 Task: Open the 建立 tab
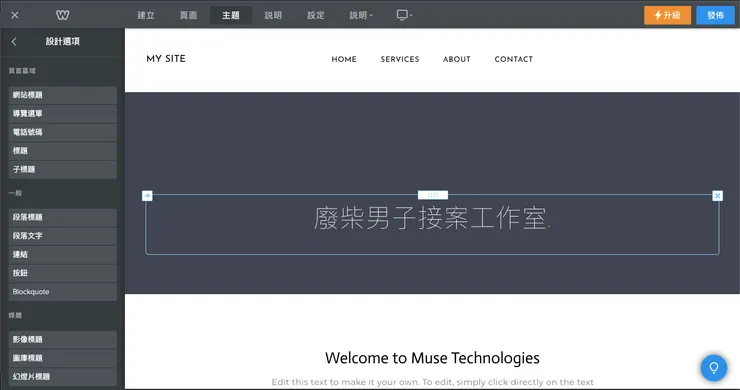click(146, 15)
